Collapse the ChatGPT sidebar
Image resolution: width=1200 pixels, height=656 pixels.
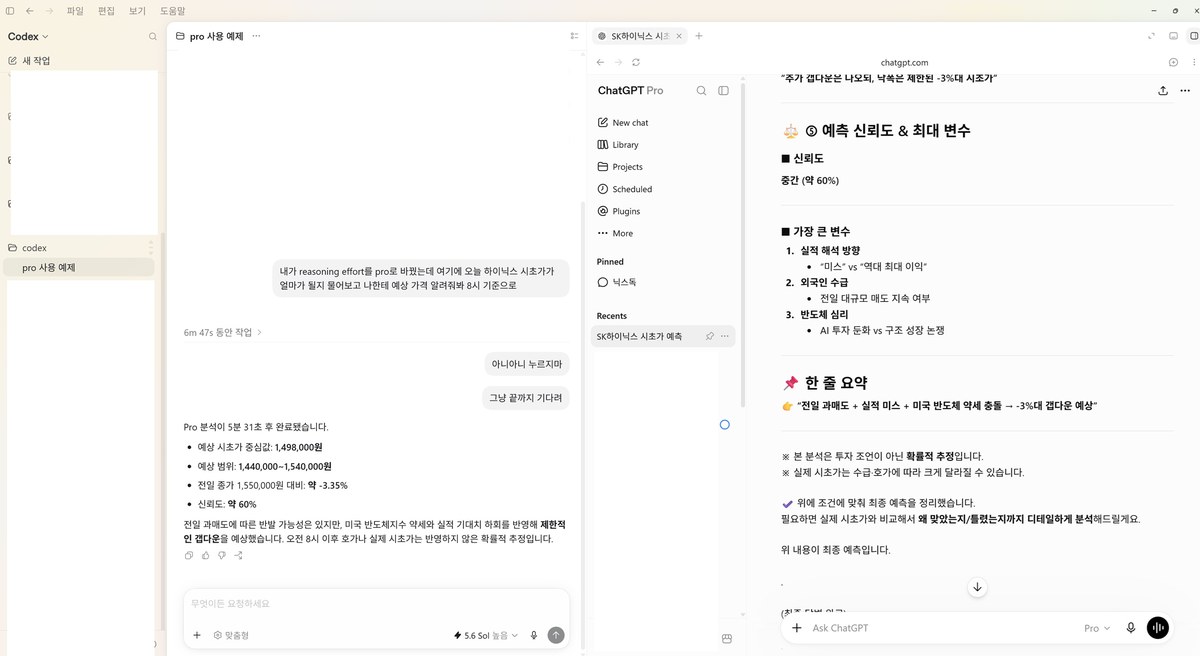click(723, 90)
